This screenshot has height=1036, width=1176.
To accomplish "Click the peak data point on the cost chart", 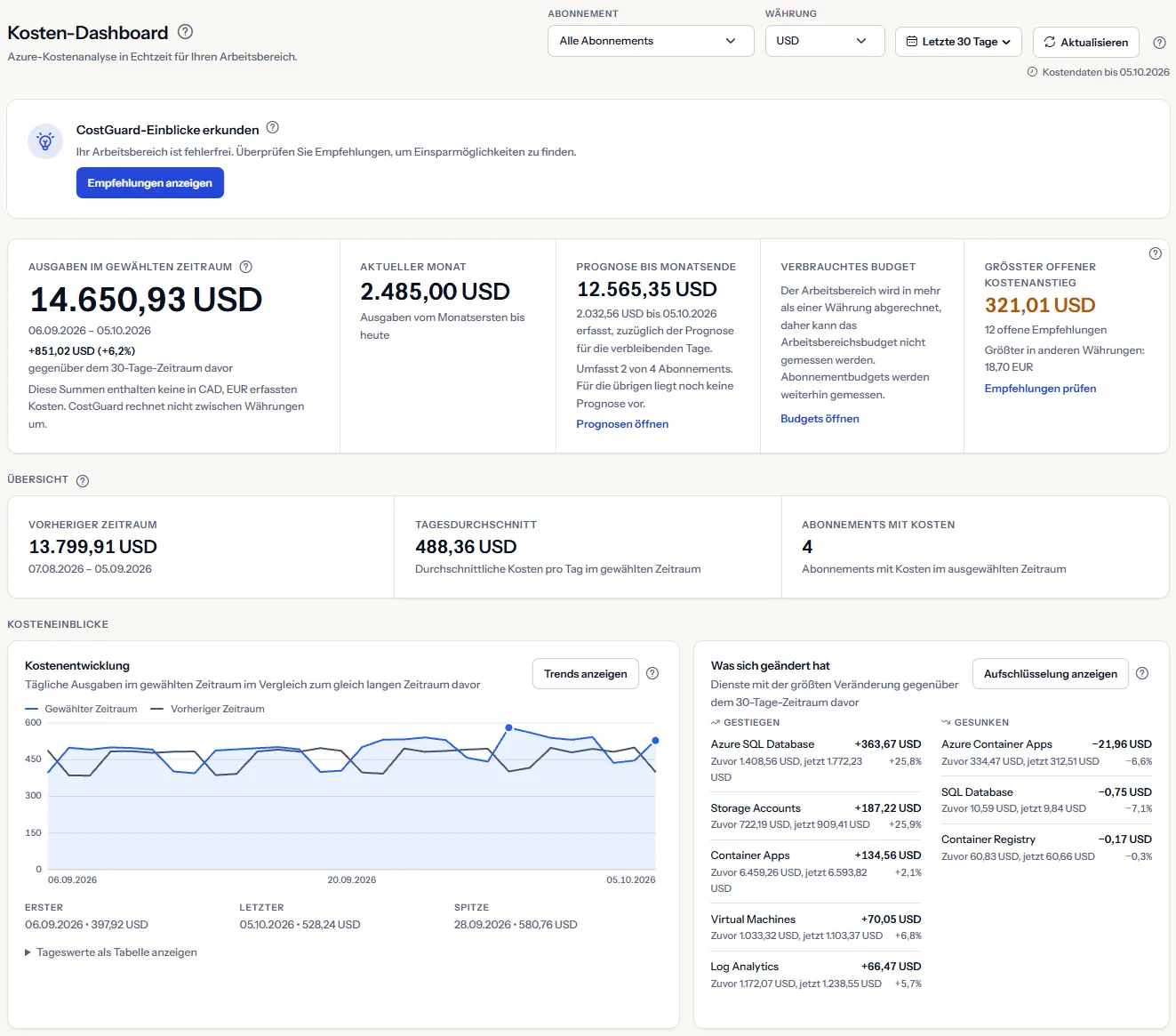I will tap(508, 727).
